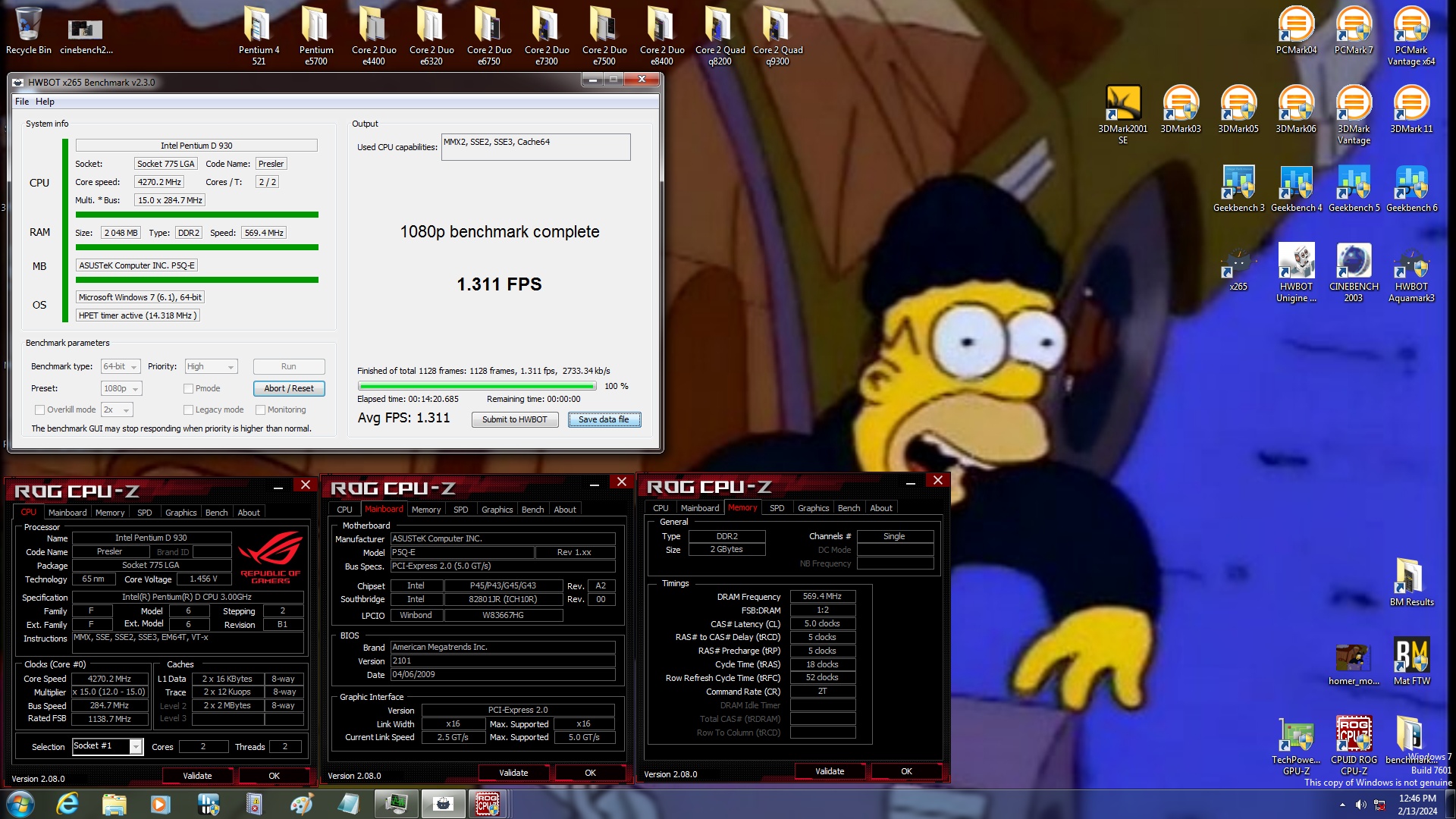Click the Used CPU capabilities text box

(x=535, y=147)
